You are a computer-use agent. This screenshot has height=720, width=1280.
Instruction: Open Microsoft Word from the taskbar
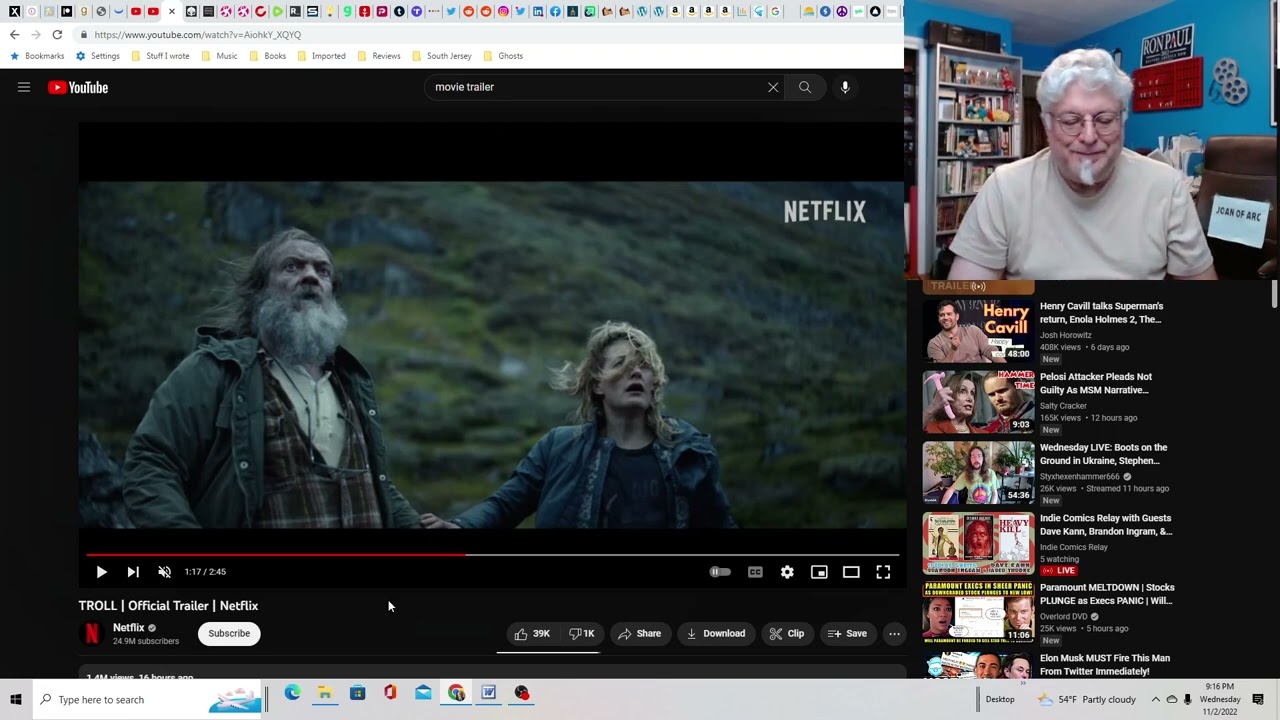tap(489, 693)
